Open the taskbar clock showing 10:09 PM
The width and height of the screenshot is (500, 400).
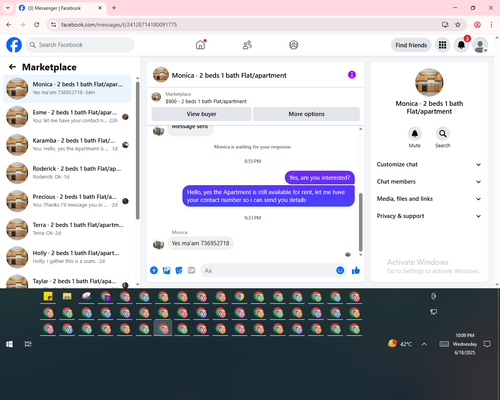coord(465,344)
